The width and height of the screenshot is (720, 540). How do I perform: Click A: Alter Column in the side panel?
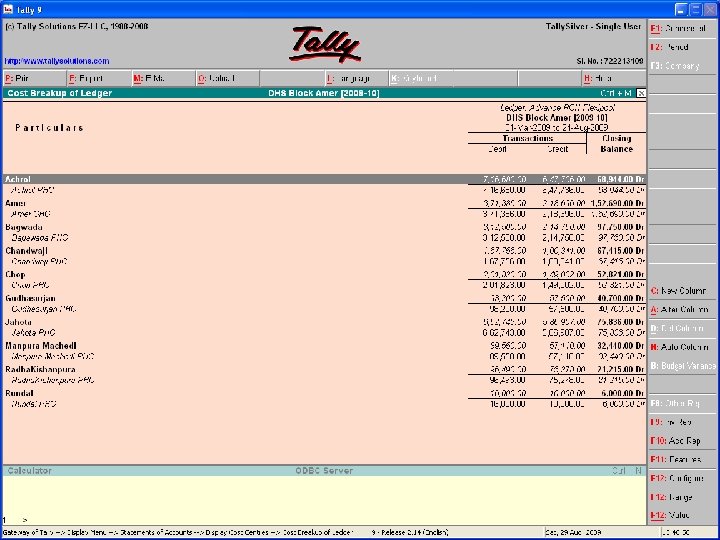[x=682, y=309]
